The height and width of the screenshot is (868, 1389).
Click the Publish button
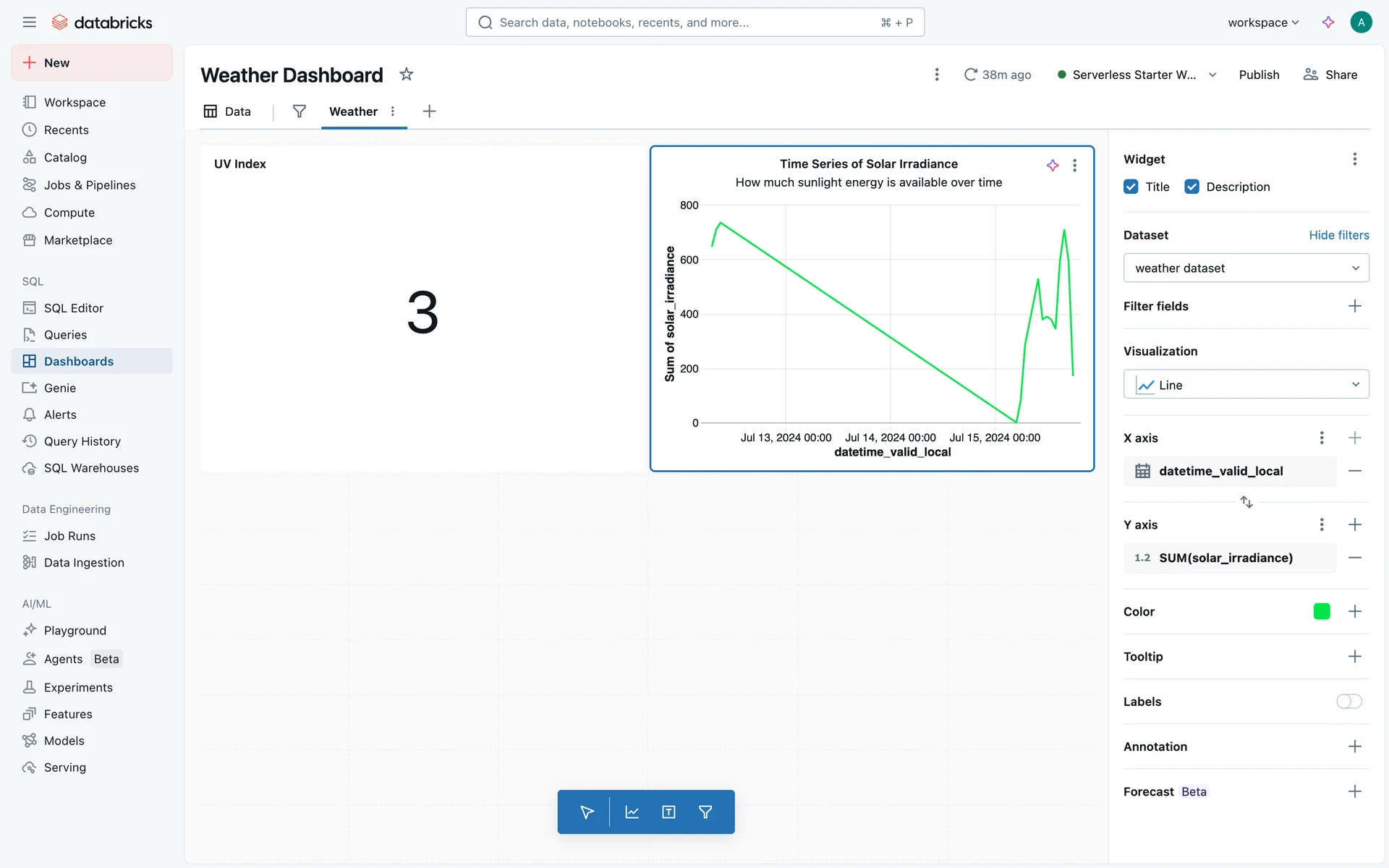(x=1259, y=75)
